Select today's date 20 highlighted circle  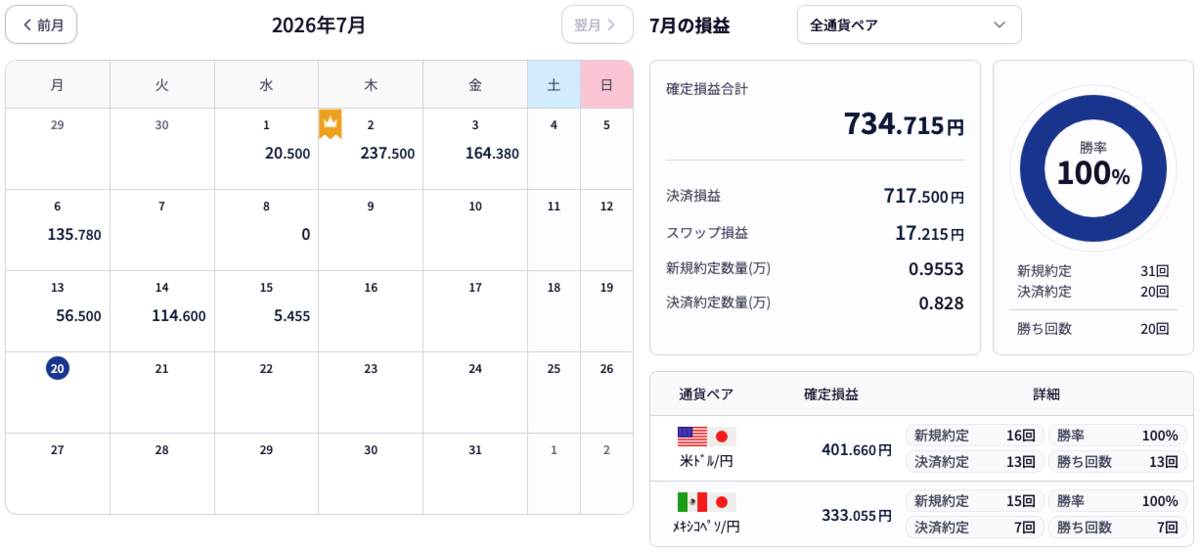click(58, 368)
